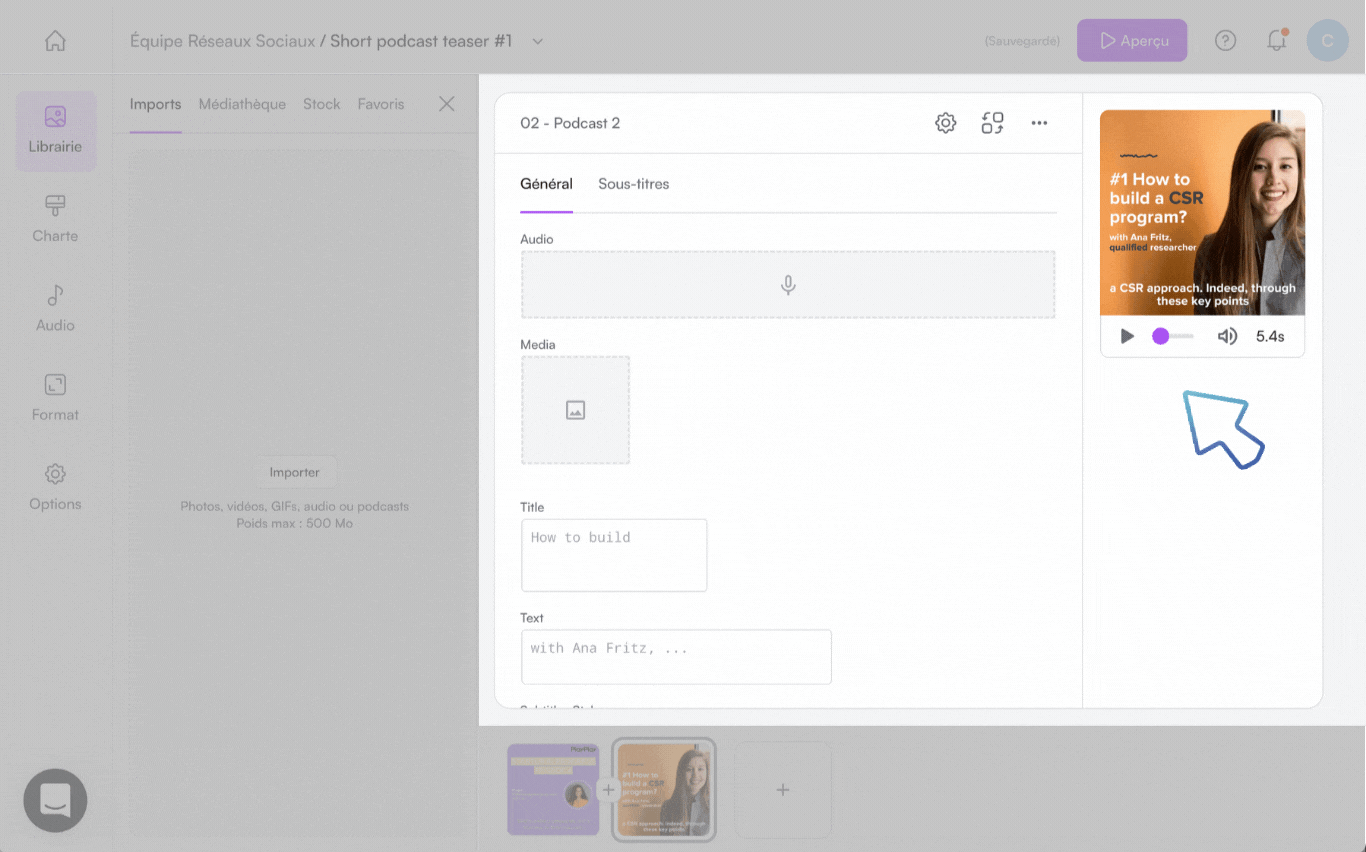Open the Options sidebar section
The height and width of the screenshot is (852, 1366).
pos(55,488)
